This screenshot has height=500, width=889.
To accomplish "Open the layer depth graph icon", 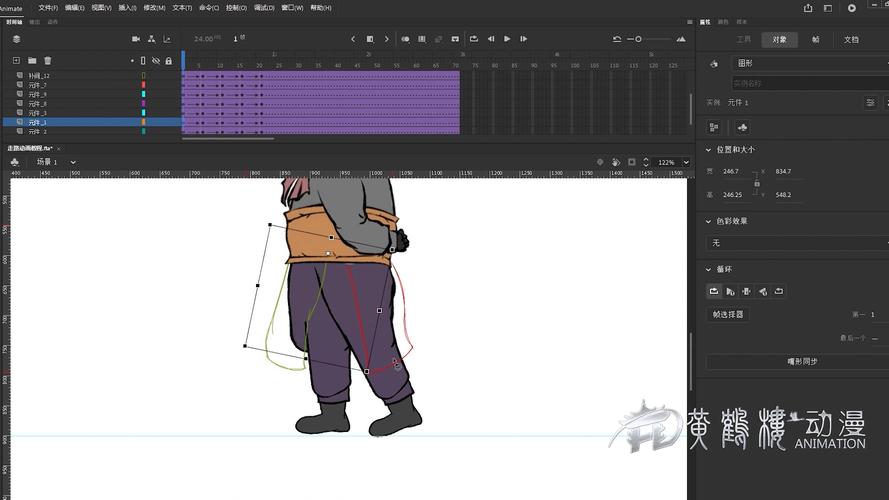I will pyautogui.click(x=167, y=39).
